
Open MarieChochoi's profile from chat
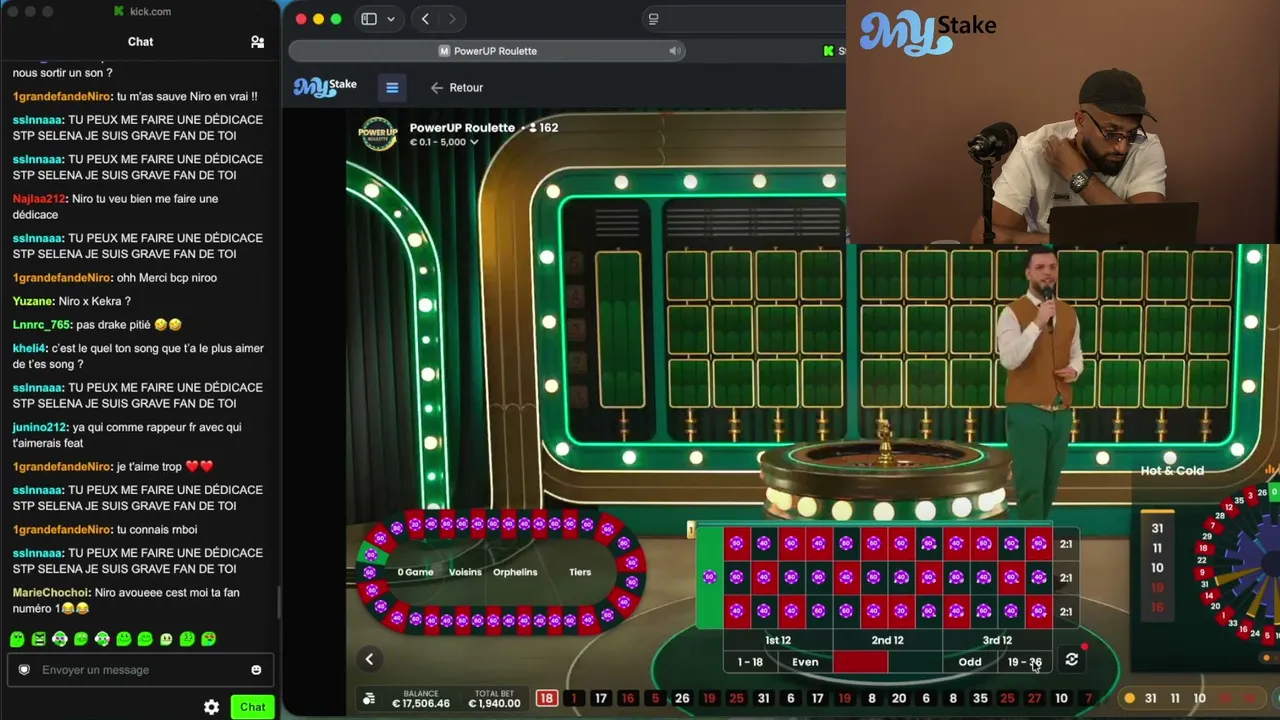point(50,593)
